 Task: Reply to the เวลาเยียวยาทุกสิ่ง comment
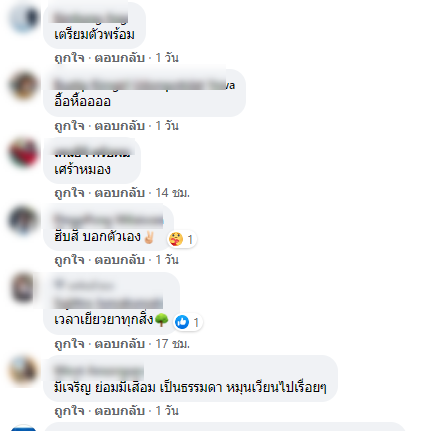(x=120, y=344)
